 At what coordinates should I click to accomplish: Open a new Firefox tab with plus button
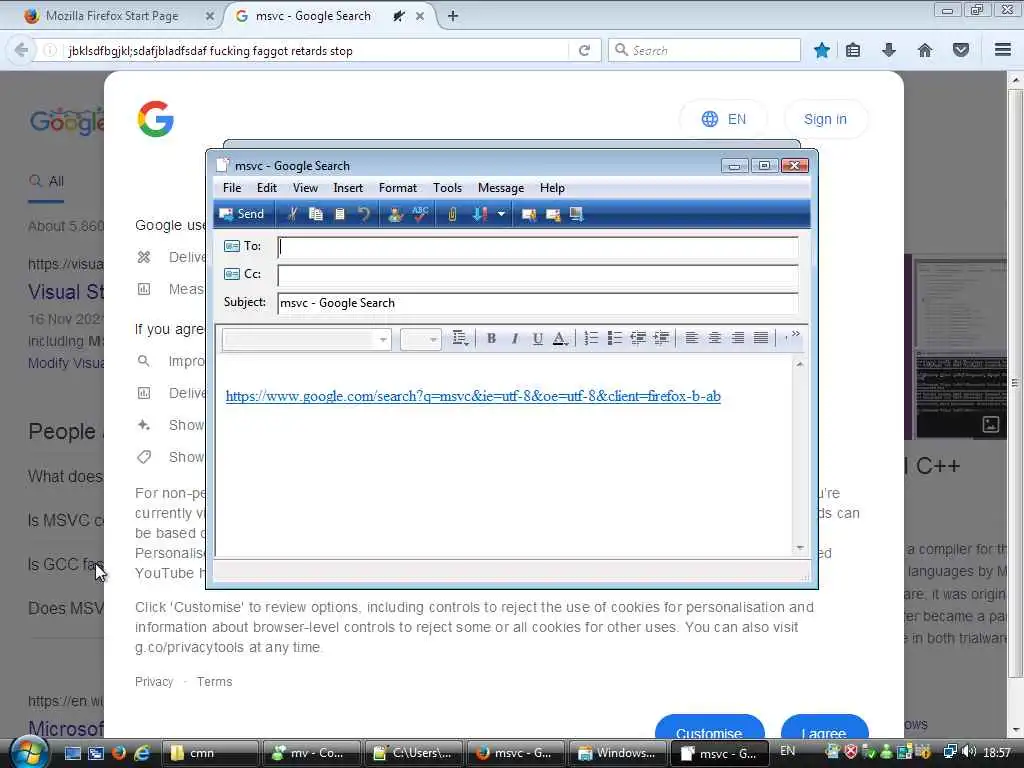tap(453, 16)
